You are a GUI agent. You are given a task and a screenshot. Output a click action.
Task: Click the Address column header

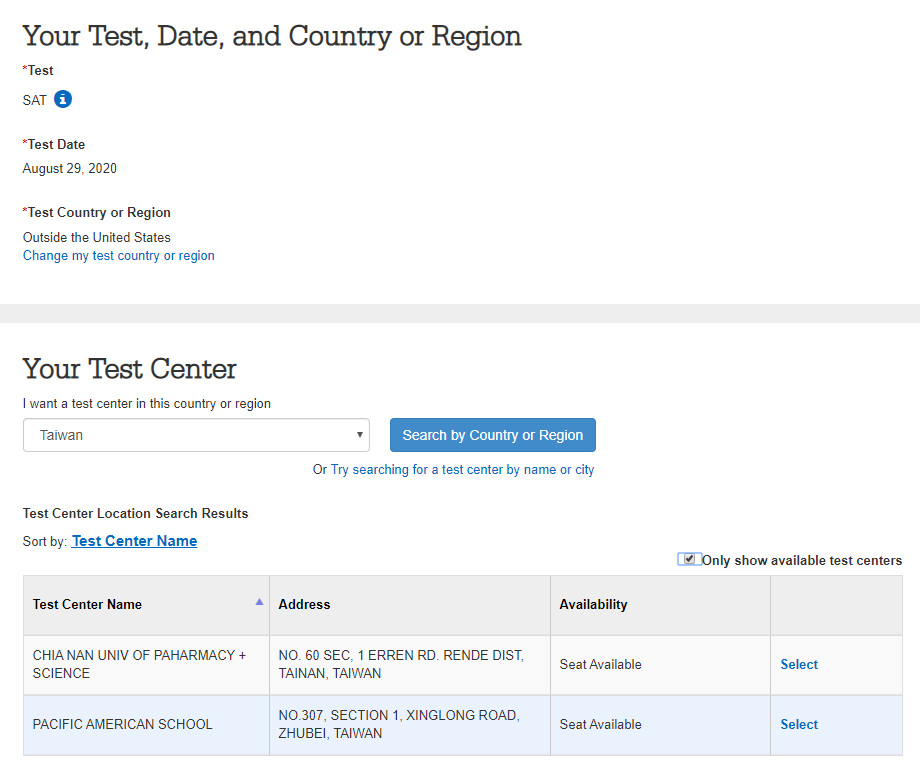[304, 604]
